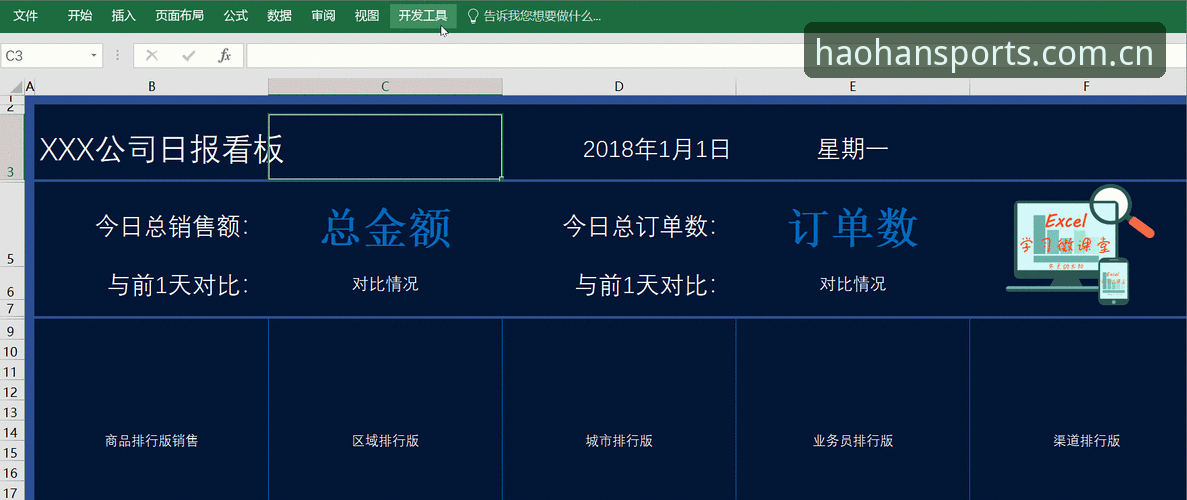
Task: Click 对比情况 cell under 订单数
Action: click(852, 284)
